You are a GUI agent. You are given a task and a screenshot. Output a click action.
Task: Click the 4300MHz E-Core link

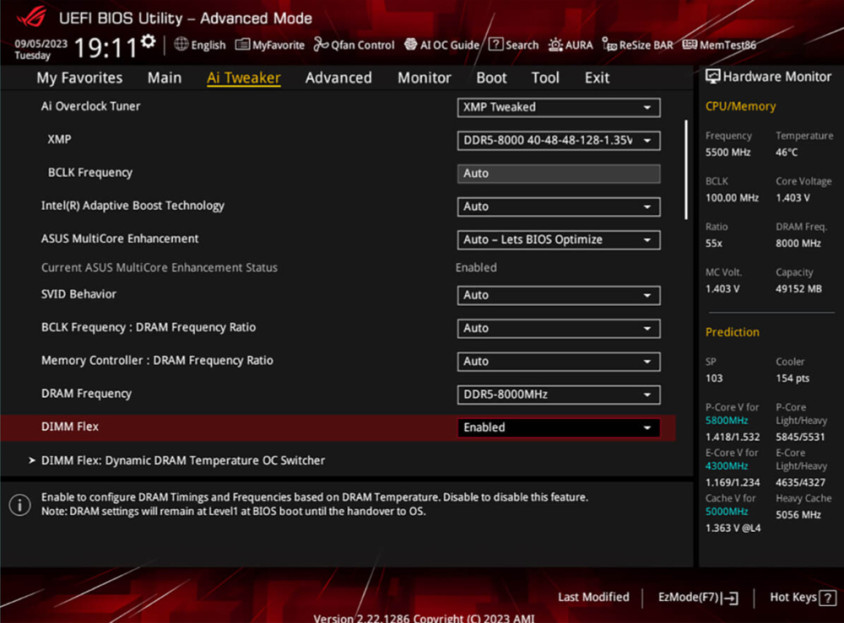727,466
